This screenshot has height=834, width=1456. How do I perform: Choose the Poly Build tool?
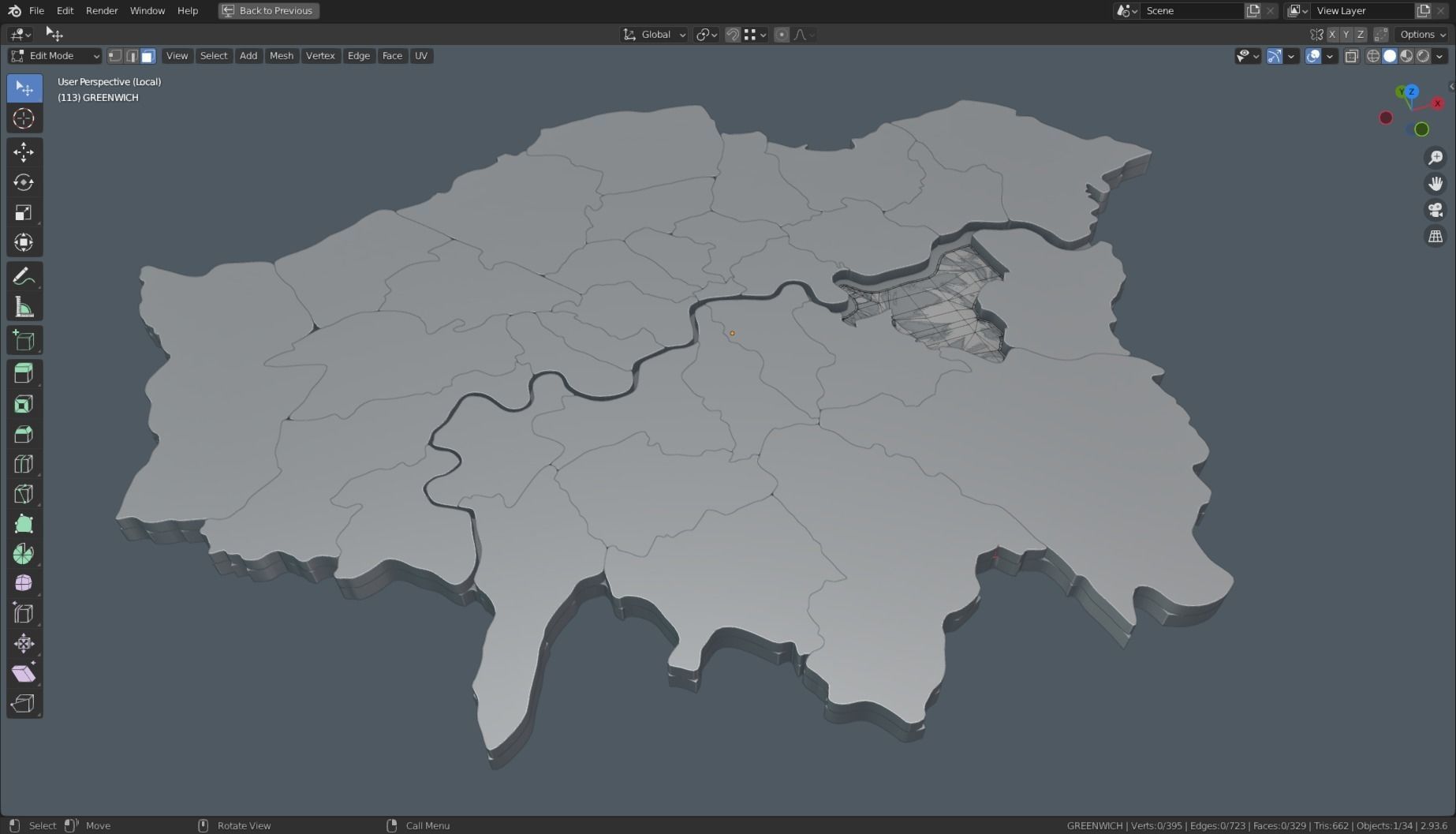[x=24, y=524]
